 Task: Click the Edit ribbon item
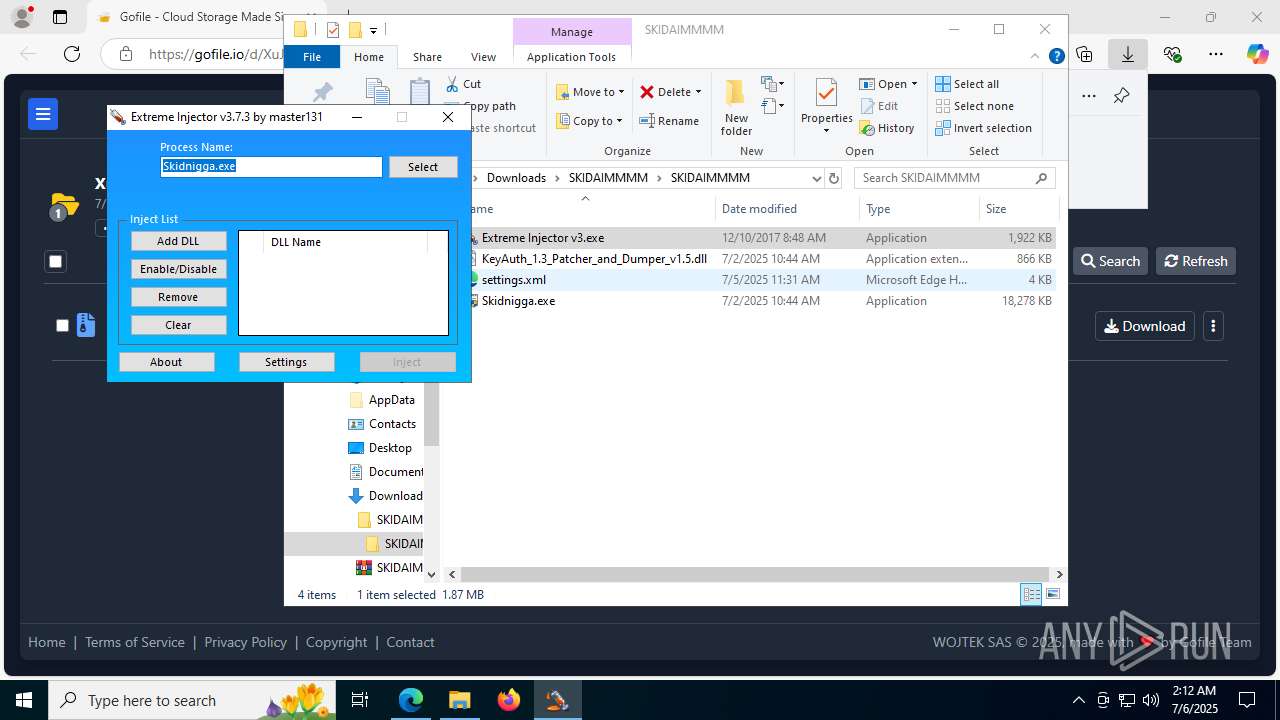pos(879,106)
